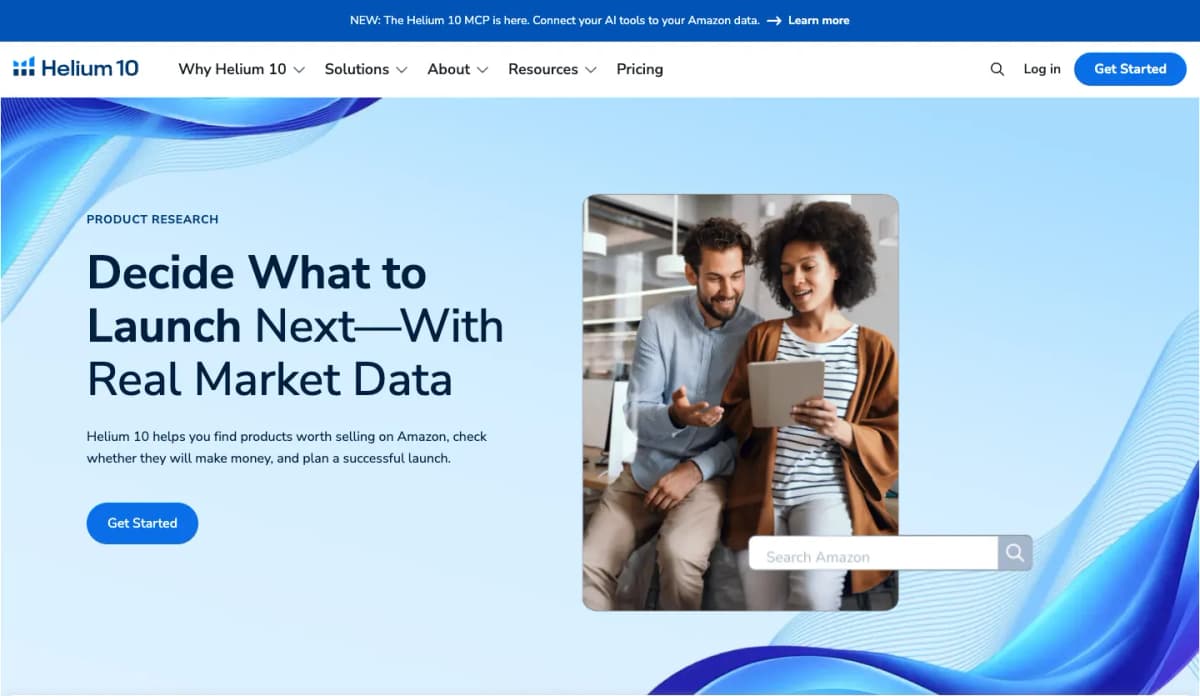Open the About dropdown menu
This screenshot has height=696, width=1200.
(457, 69)
